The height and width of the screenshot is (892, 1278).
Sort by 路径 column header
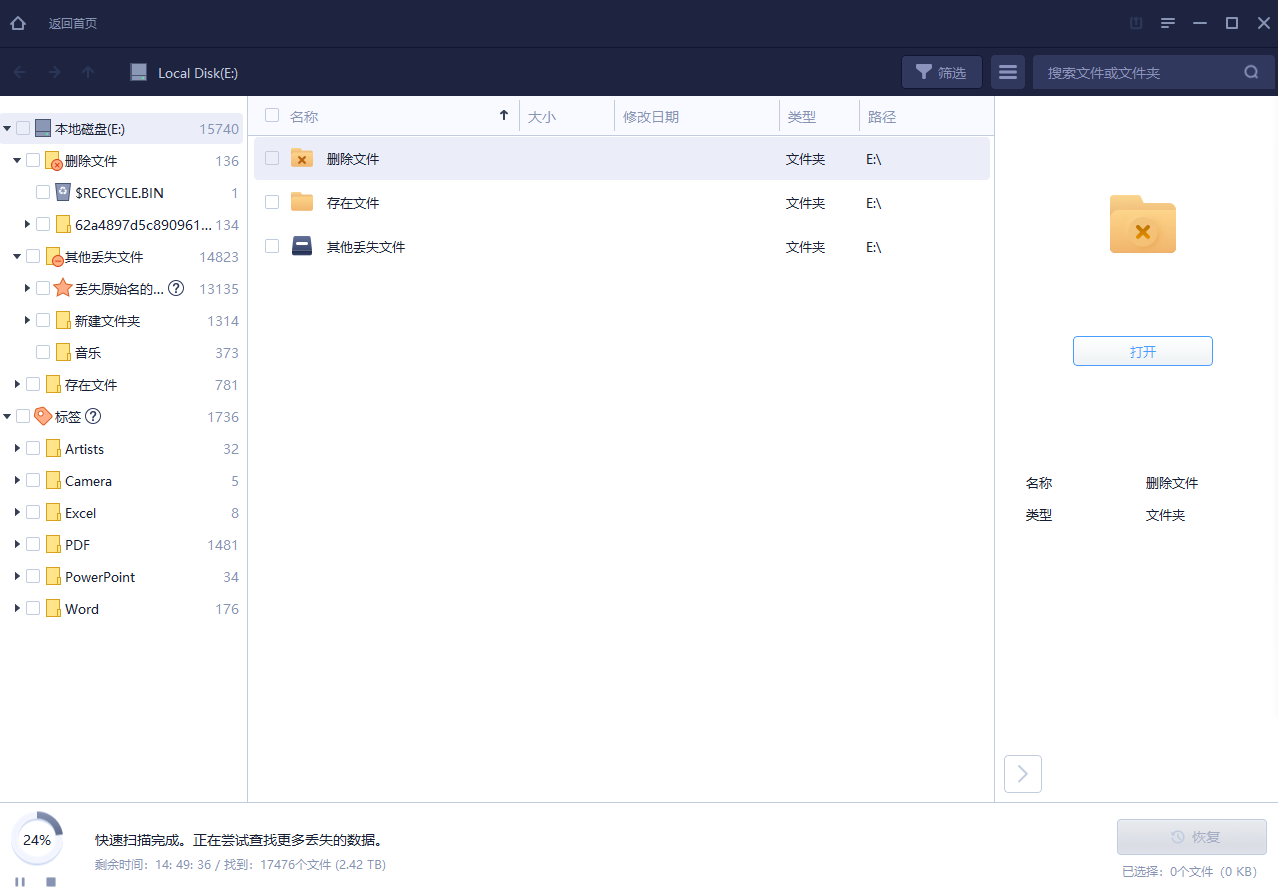point(882,117)
